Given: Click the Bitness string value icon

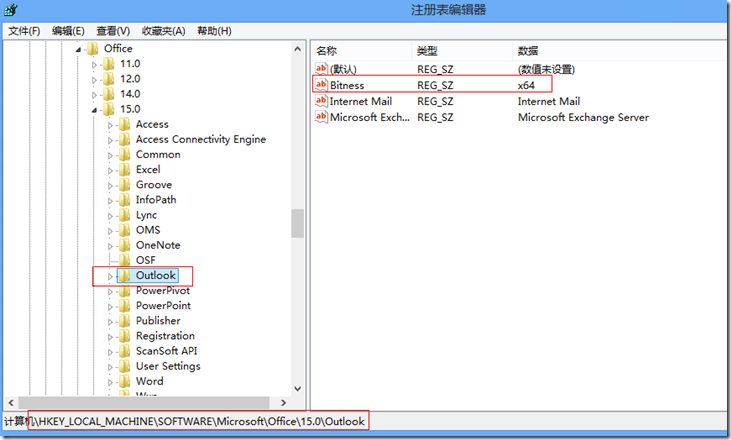Looking at the screenshot, I should tap(321, 85).
